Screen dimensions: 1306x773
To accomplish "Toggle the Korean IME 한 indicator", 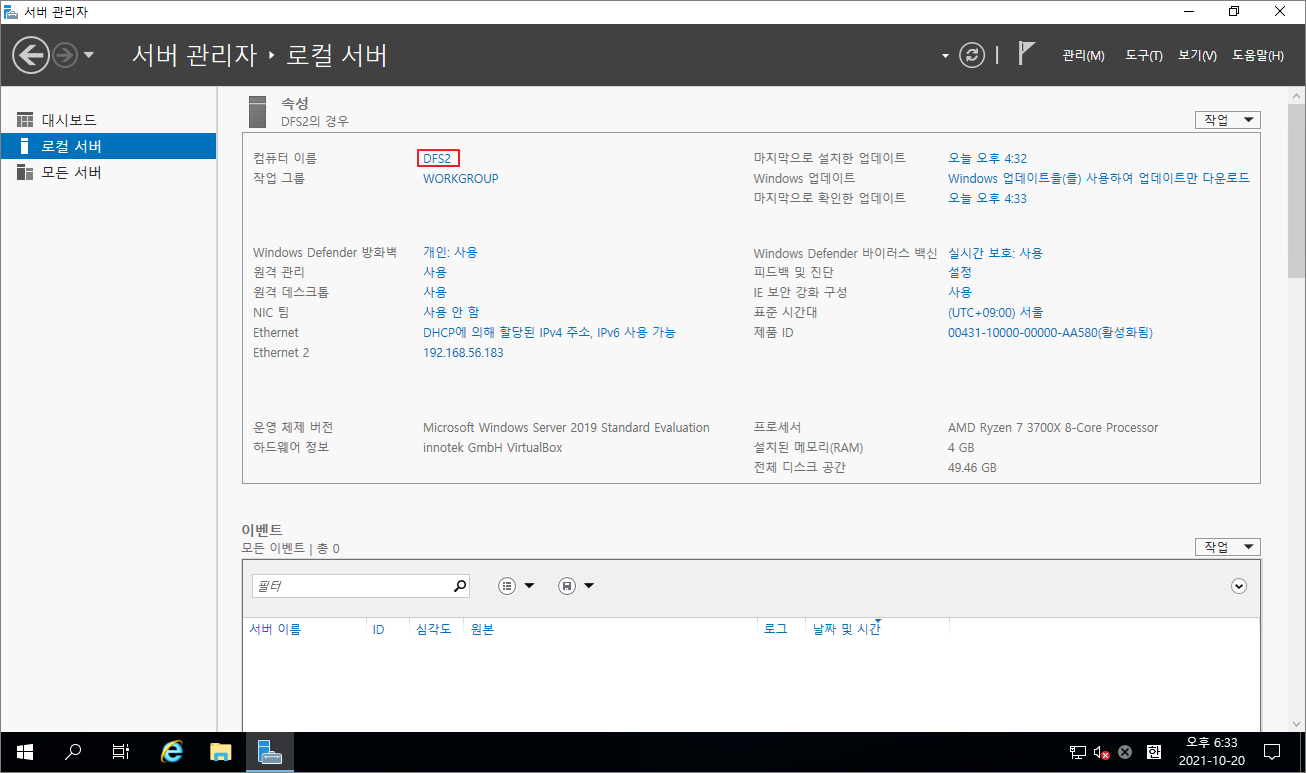I will point(1153,752).
